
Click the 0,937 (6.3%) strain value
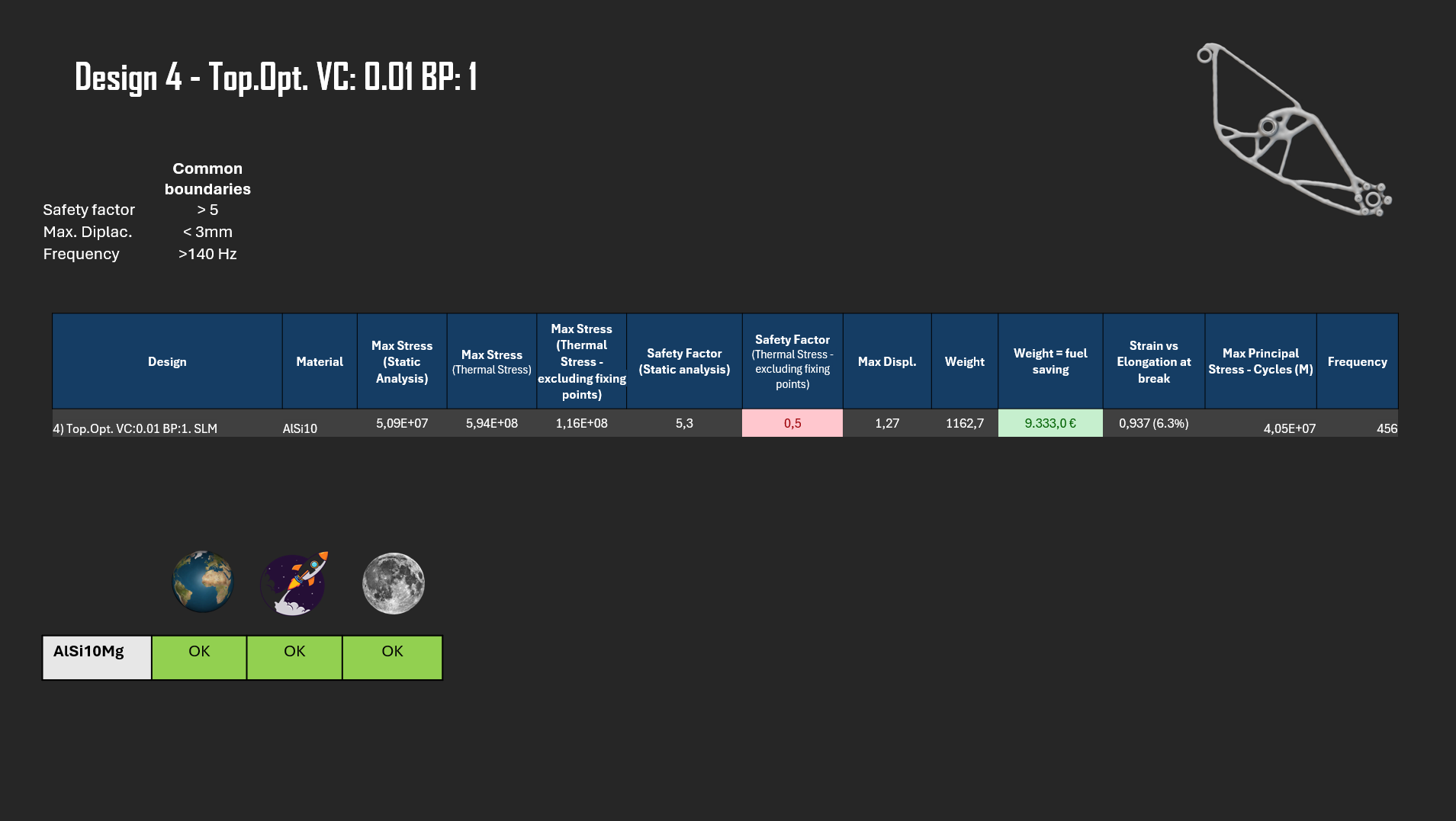[x=1153, y=423]
